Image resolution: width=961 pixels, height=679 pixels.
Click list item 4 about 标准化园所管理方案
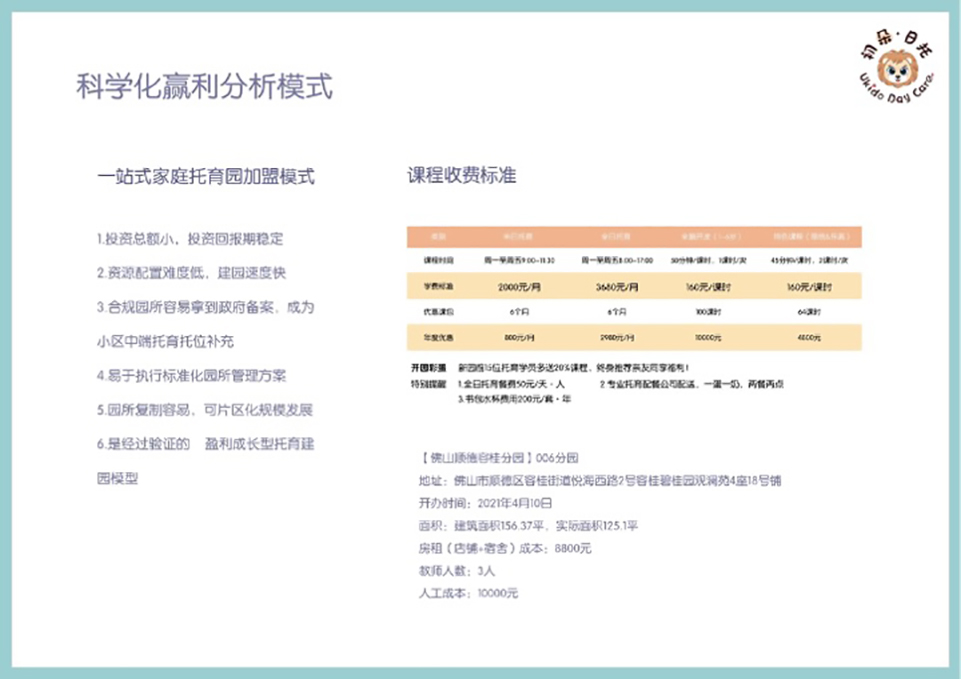192,376
